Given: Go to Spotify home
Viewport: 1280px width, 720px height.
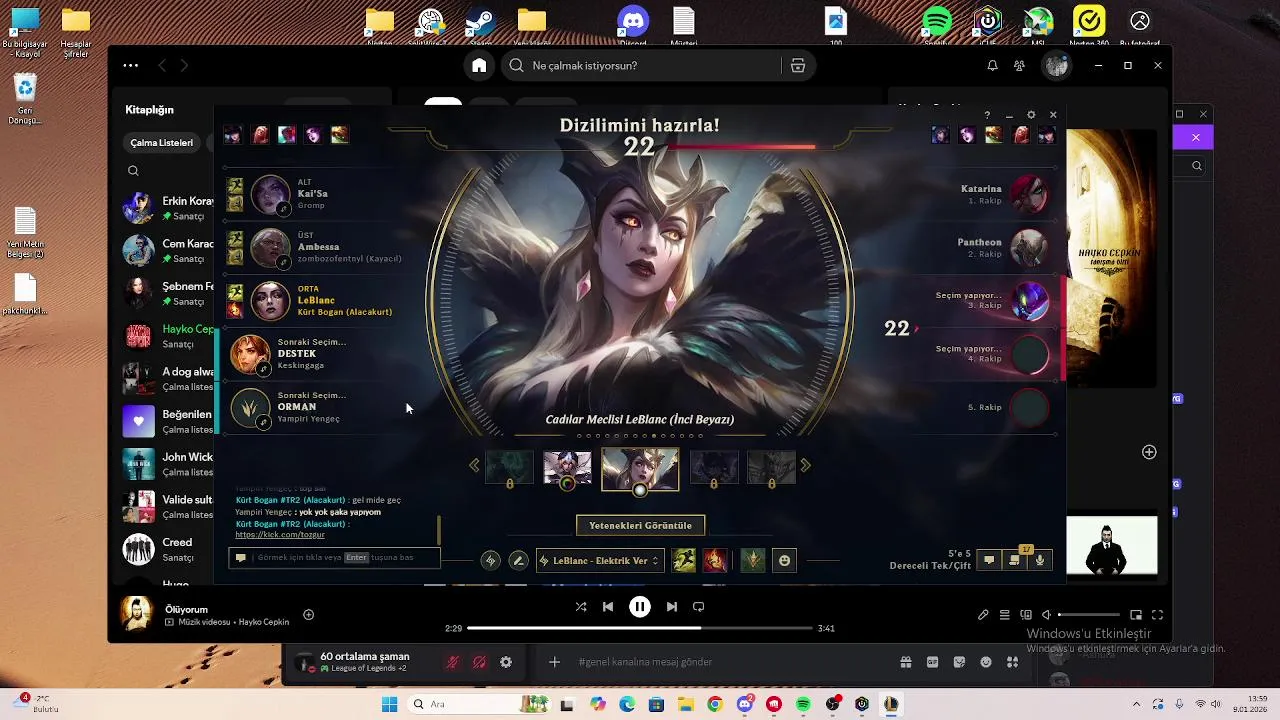Looking at the screenshot, I should [x=479, y=65].
